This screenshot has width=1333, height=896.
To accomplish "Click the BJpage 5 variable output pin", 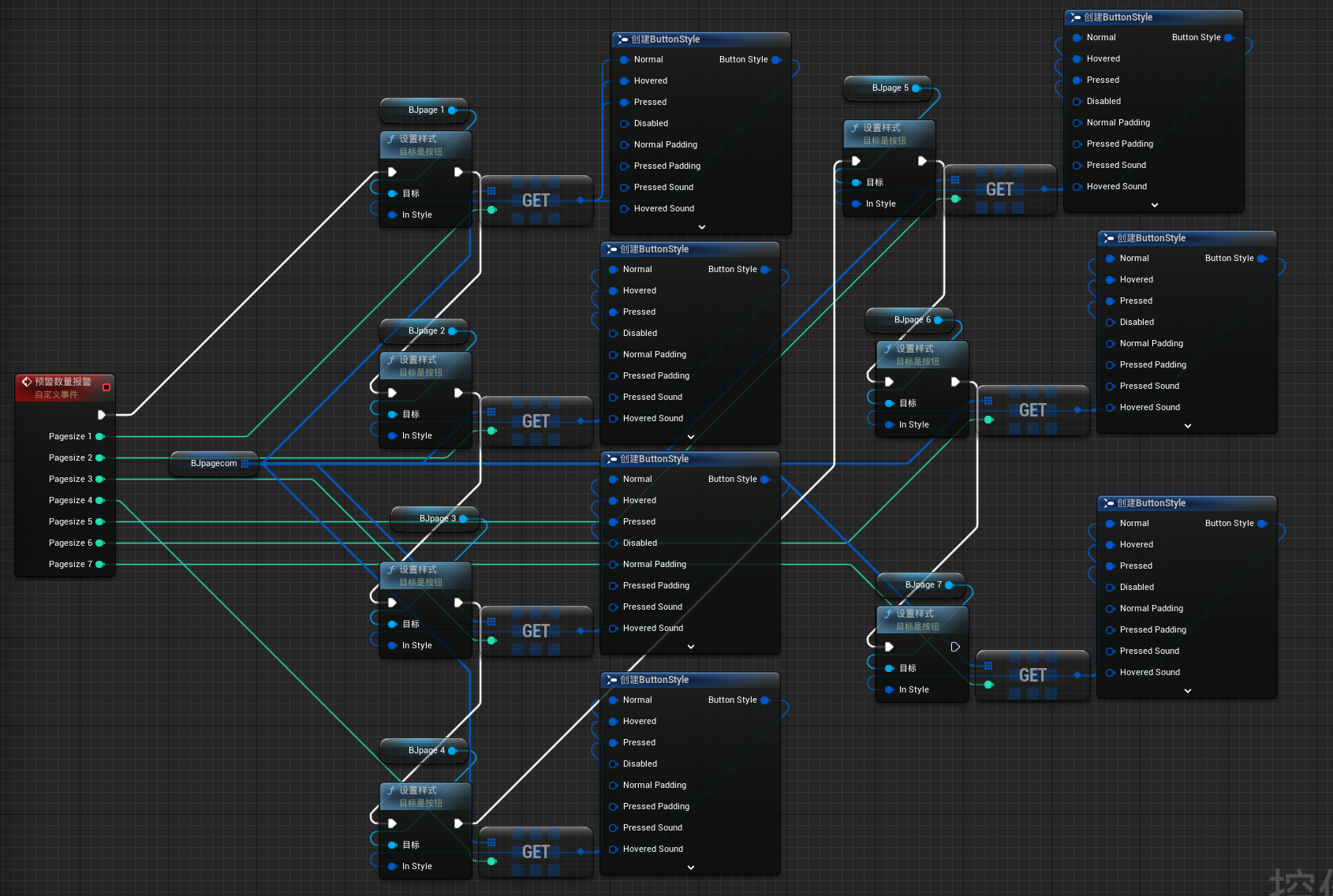I will [x=917, y=88].
